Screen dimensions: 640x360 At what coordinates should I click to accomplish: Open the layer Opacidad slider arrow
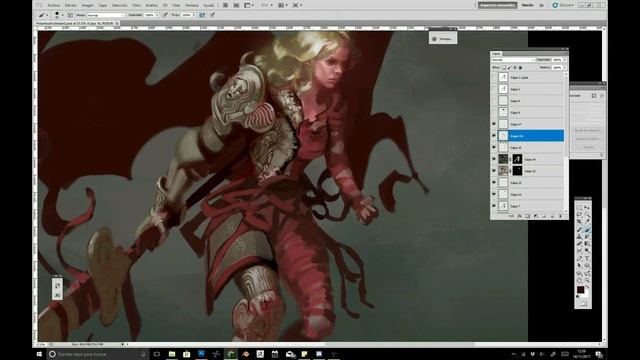click(x=565, y=60)
